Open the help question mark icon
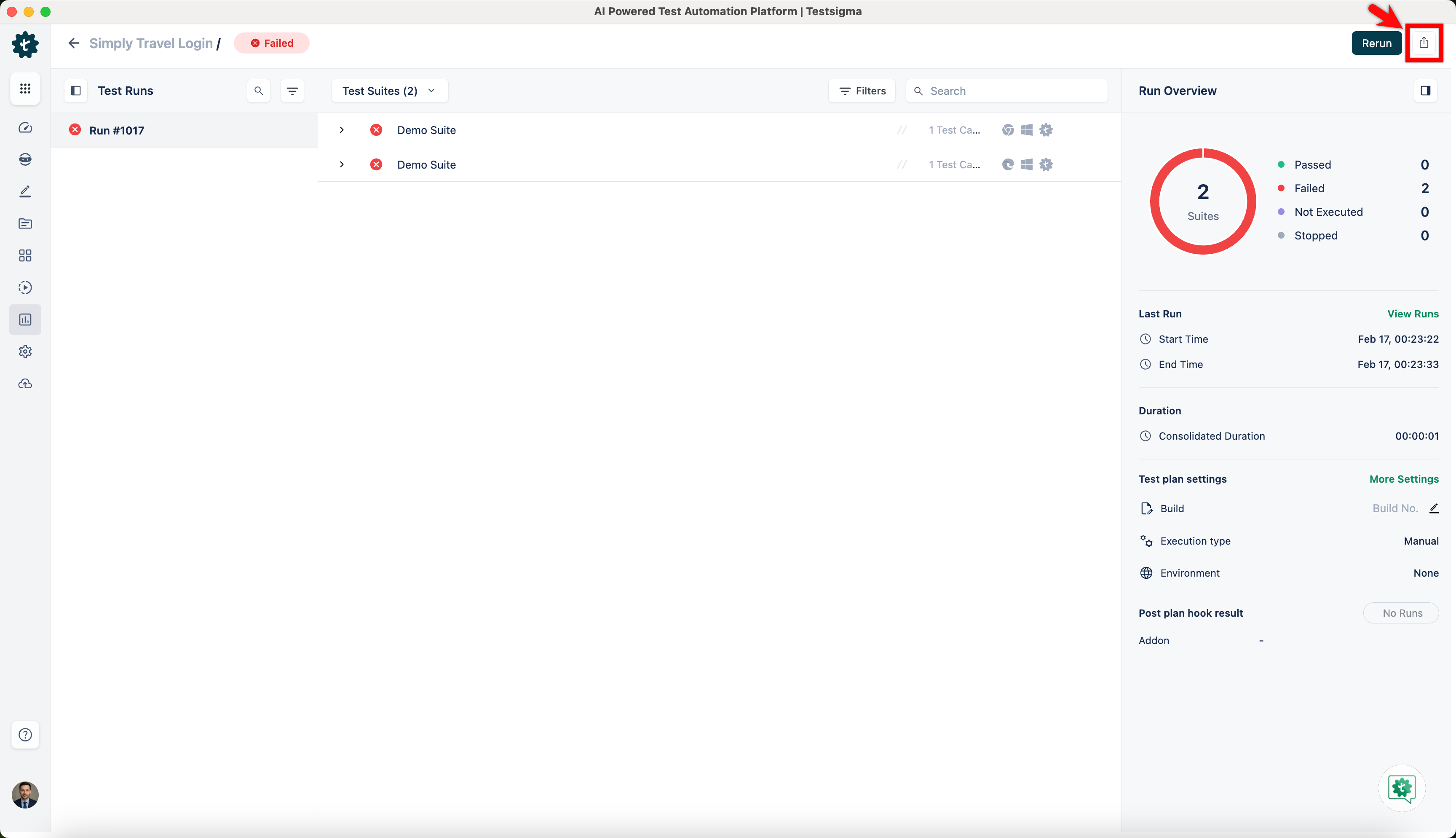Viewport: 1456px width, 838px height. [x=25, y=734]
